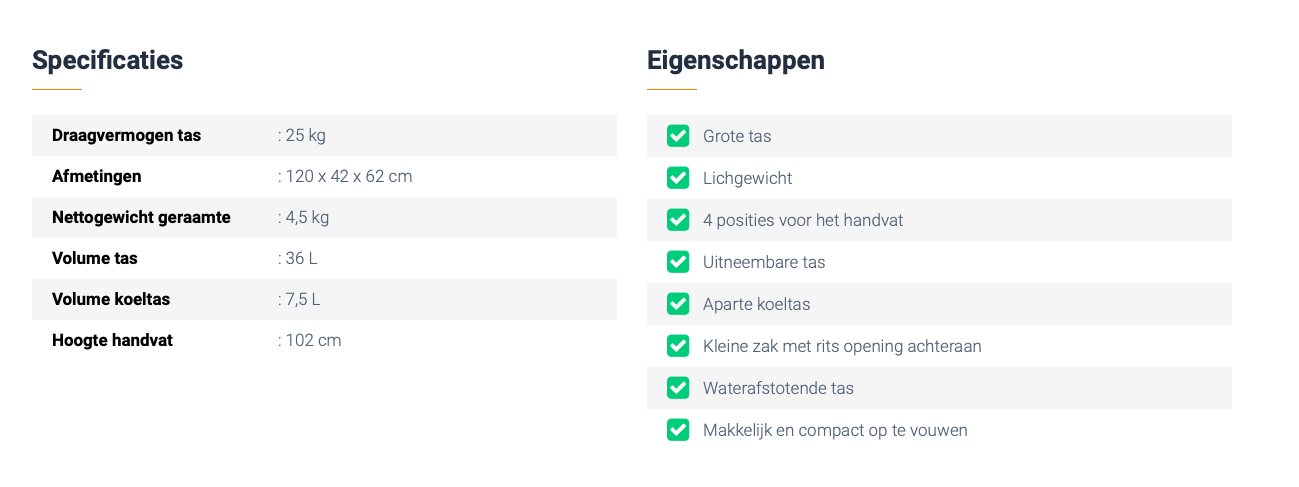Click the checkmark beside Waterafstotende tas
Viewport: 1299px width, 487px height.
click(x=678, y=388)
